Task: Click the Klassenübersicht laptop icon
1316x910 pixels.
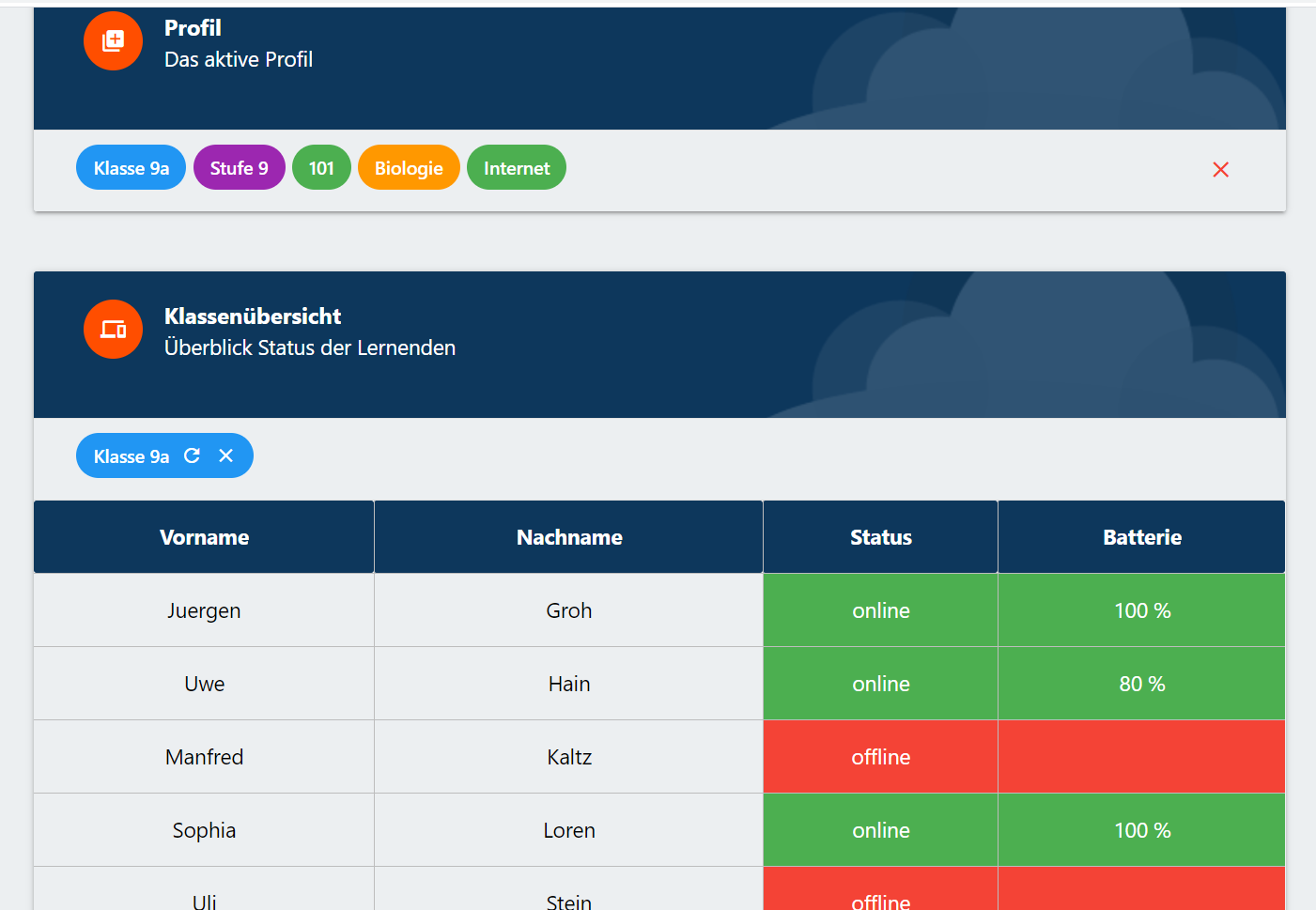Action: [113, 329]
